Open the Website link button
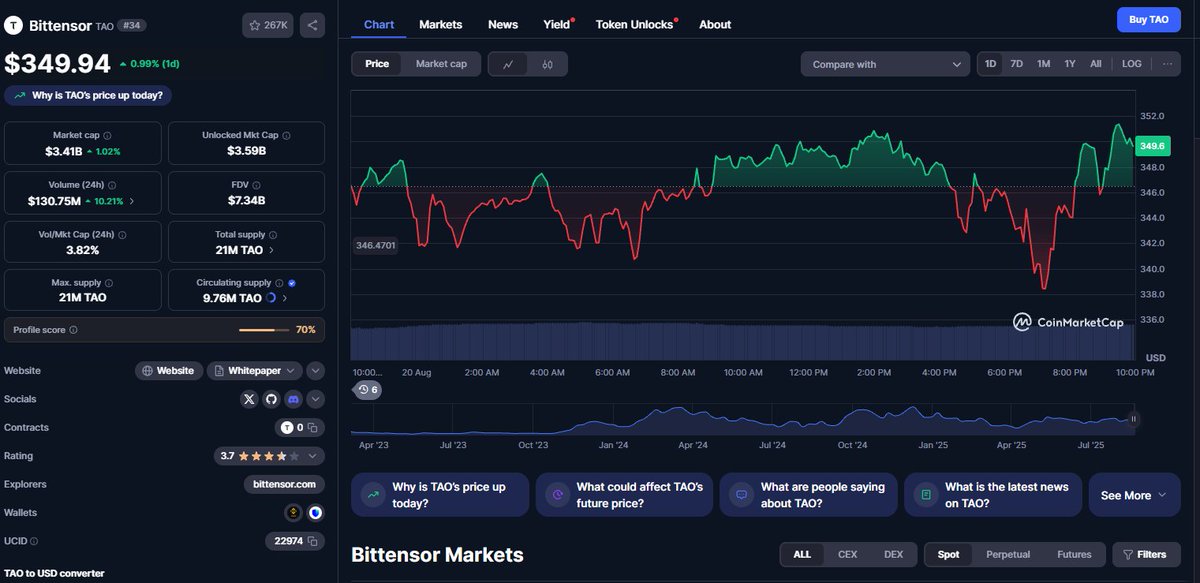1200x583 pixels. (169, 370)
